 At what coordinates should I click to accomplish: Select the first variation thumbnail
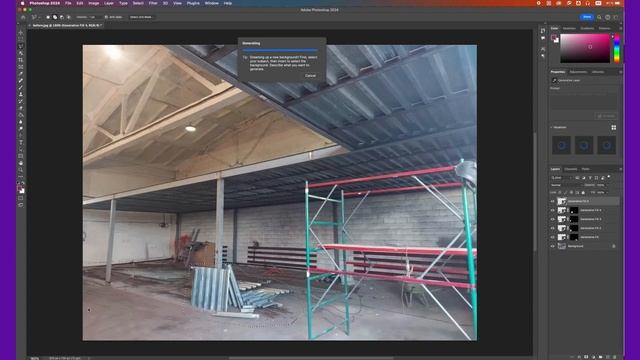(561, 145)
